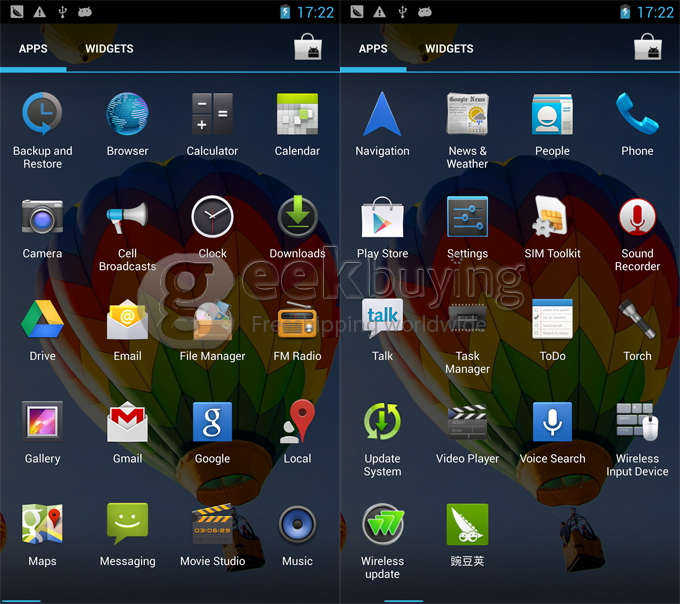This screenshot has height=604, width=680.
Task: Open the Messaging app
Action: pyautogui.click(x=128, y=524)
